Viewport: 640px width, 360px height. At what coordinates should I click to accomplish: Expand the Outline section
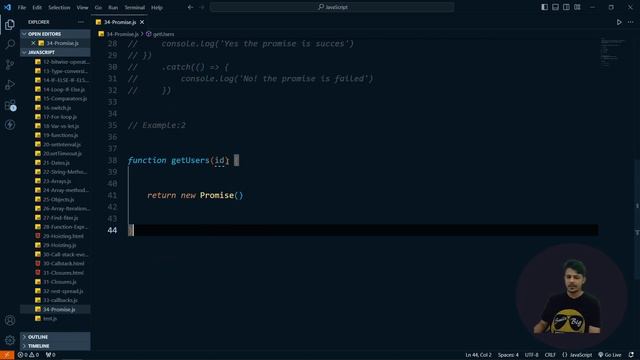[56, 337]
